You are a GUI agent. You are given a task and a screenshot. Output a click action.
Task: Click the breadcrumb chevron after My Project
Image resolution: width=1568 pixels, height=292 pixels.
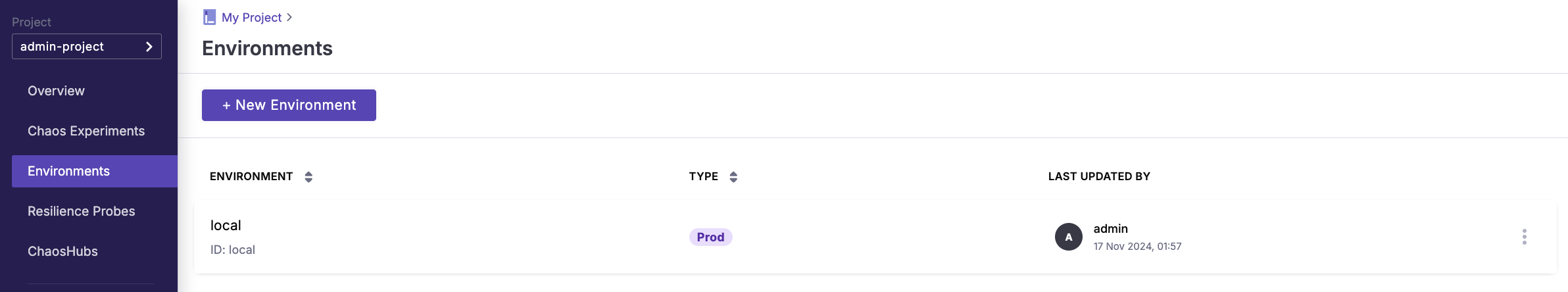(289, 17)
